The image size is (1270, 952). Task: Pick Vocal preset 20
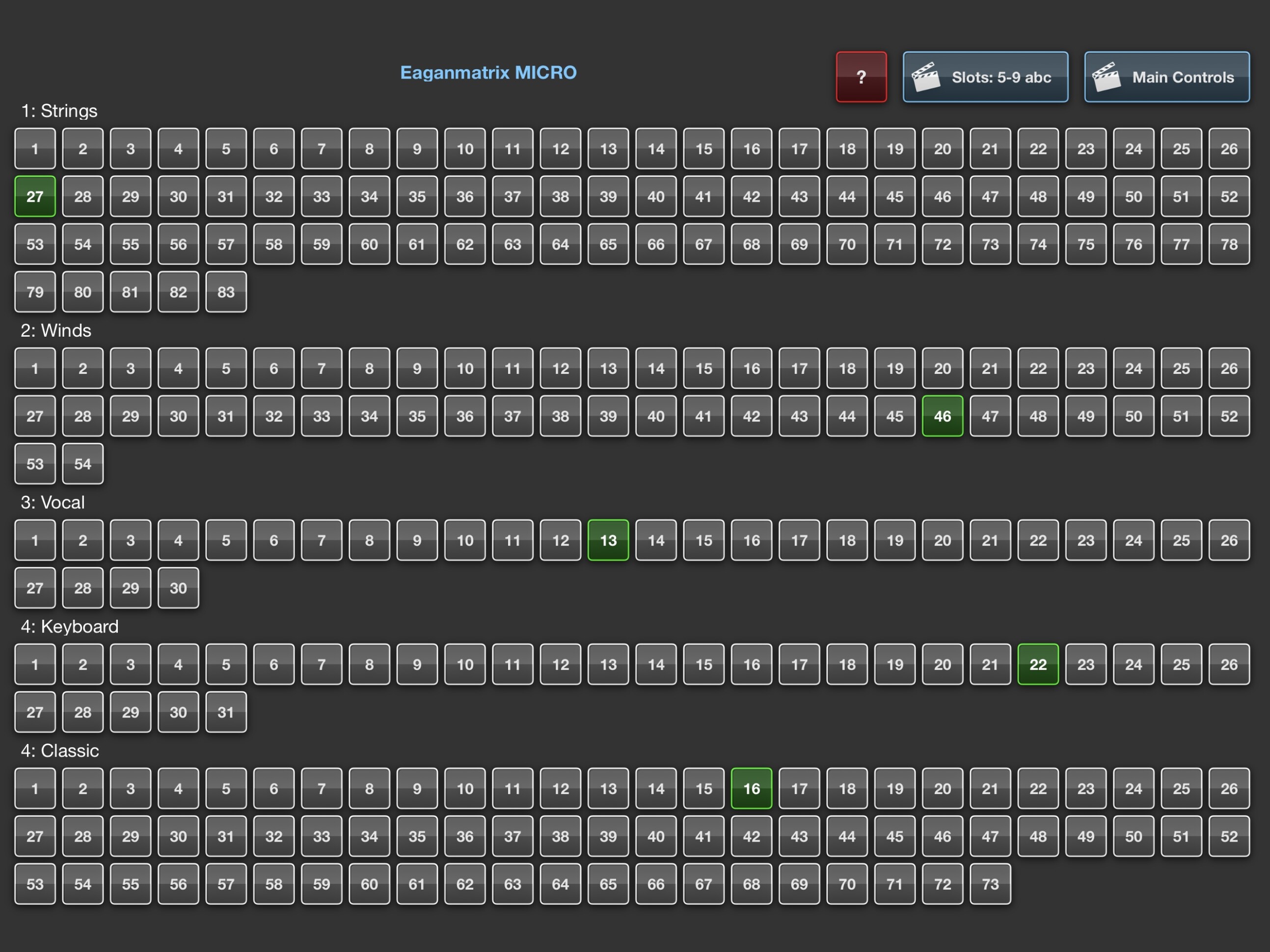(942, 540)
